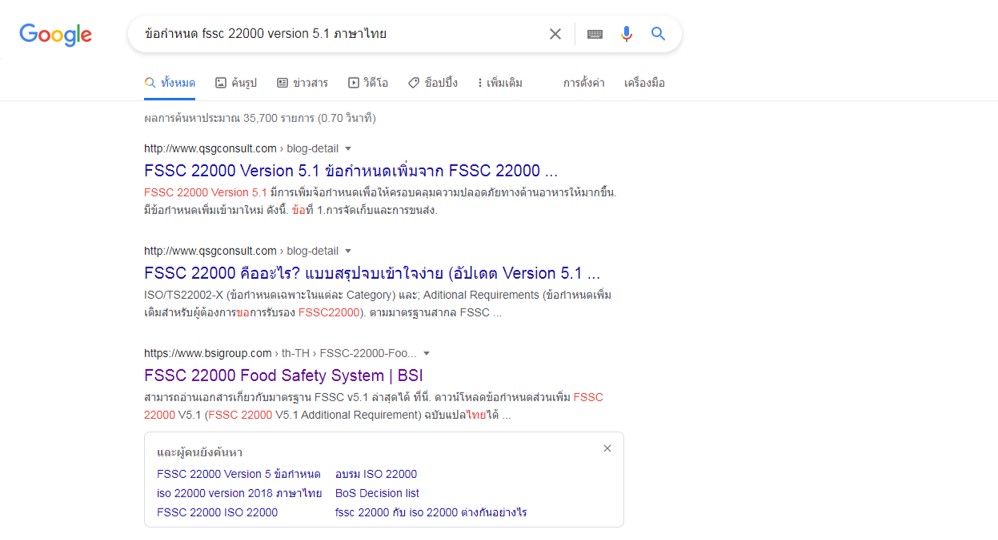This screenshot has width=998, height=540.
Task: Search 'อบรม ISO 22000' suggestion
Action: 376,474
